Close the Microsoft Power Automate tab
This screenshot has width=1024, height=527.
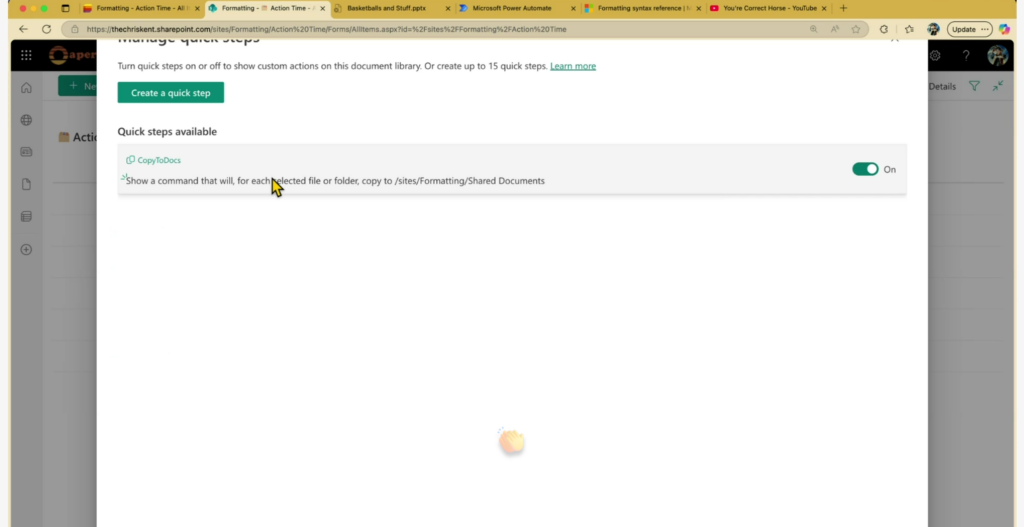coord(573,8)
